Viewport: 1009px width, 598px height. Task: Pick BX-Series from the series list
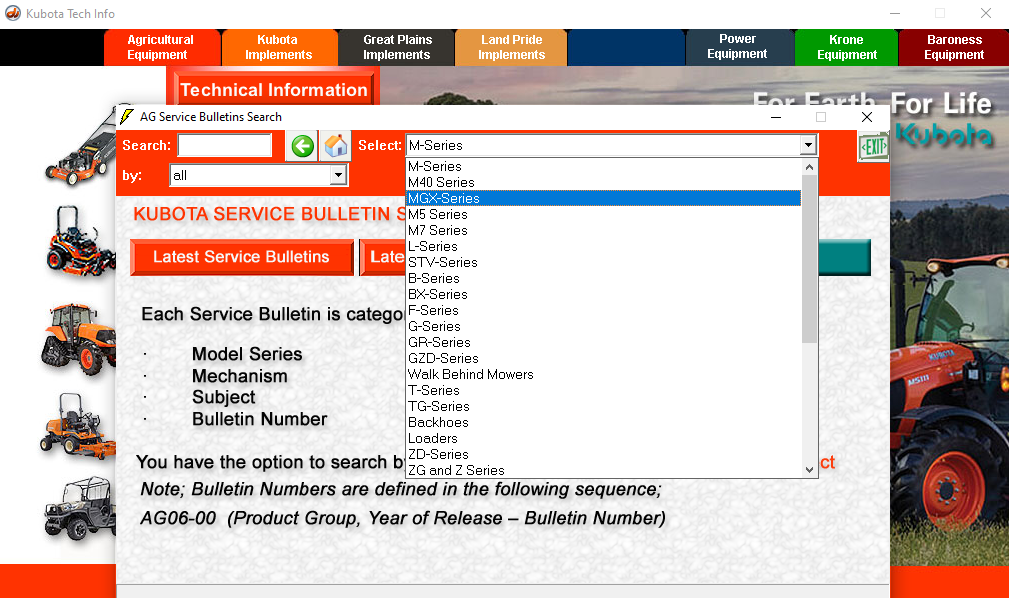pos(437,294)
